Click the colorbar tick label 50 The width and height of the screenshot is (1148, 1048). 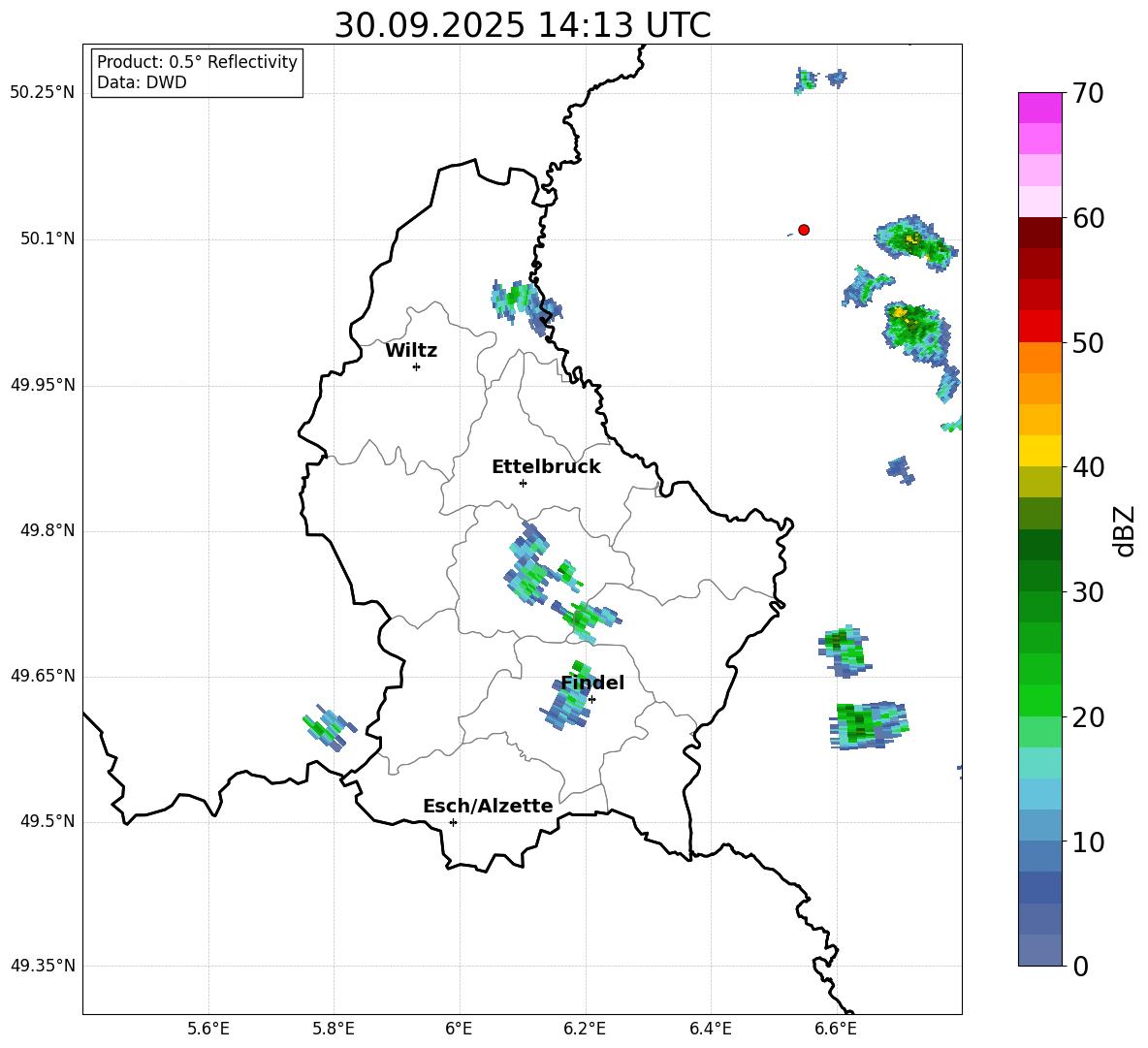click(1088, 342)
